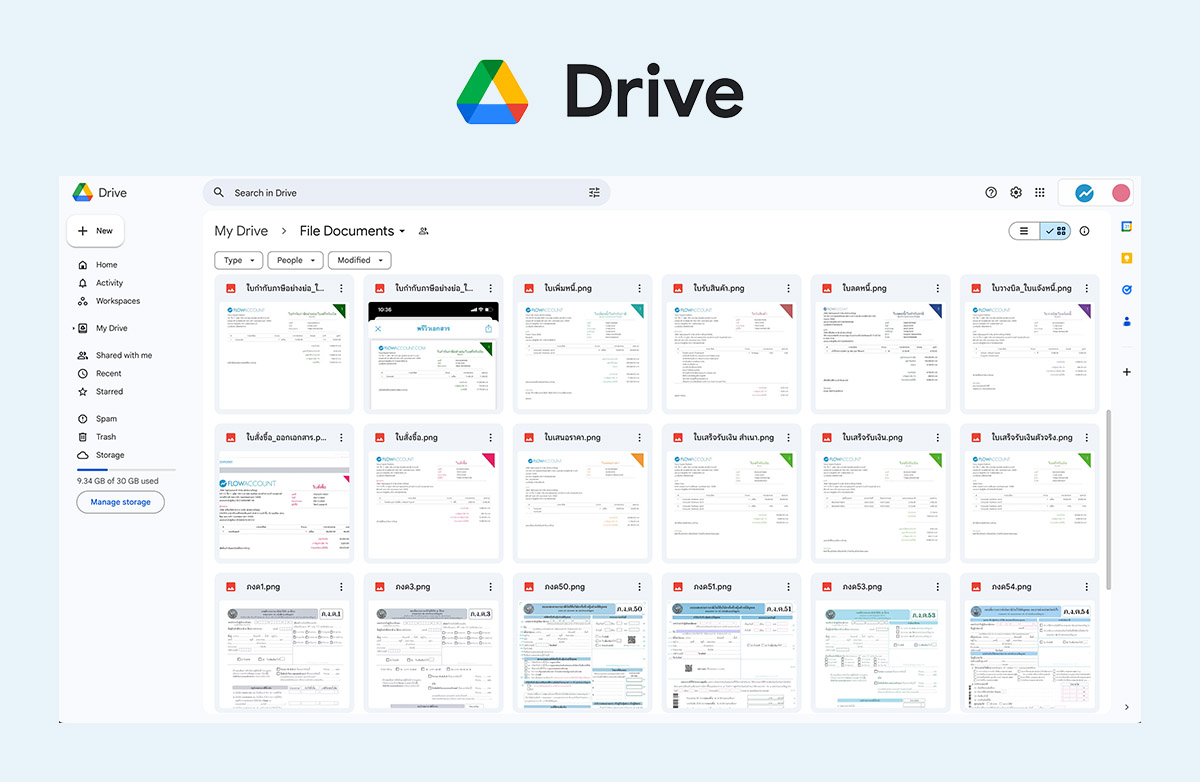This screenshot has height=782, width=1200.
Task: Expand the My Drive tree arrow in sidebar
Action: 73,328
